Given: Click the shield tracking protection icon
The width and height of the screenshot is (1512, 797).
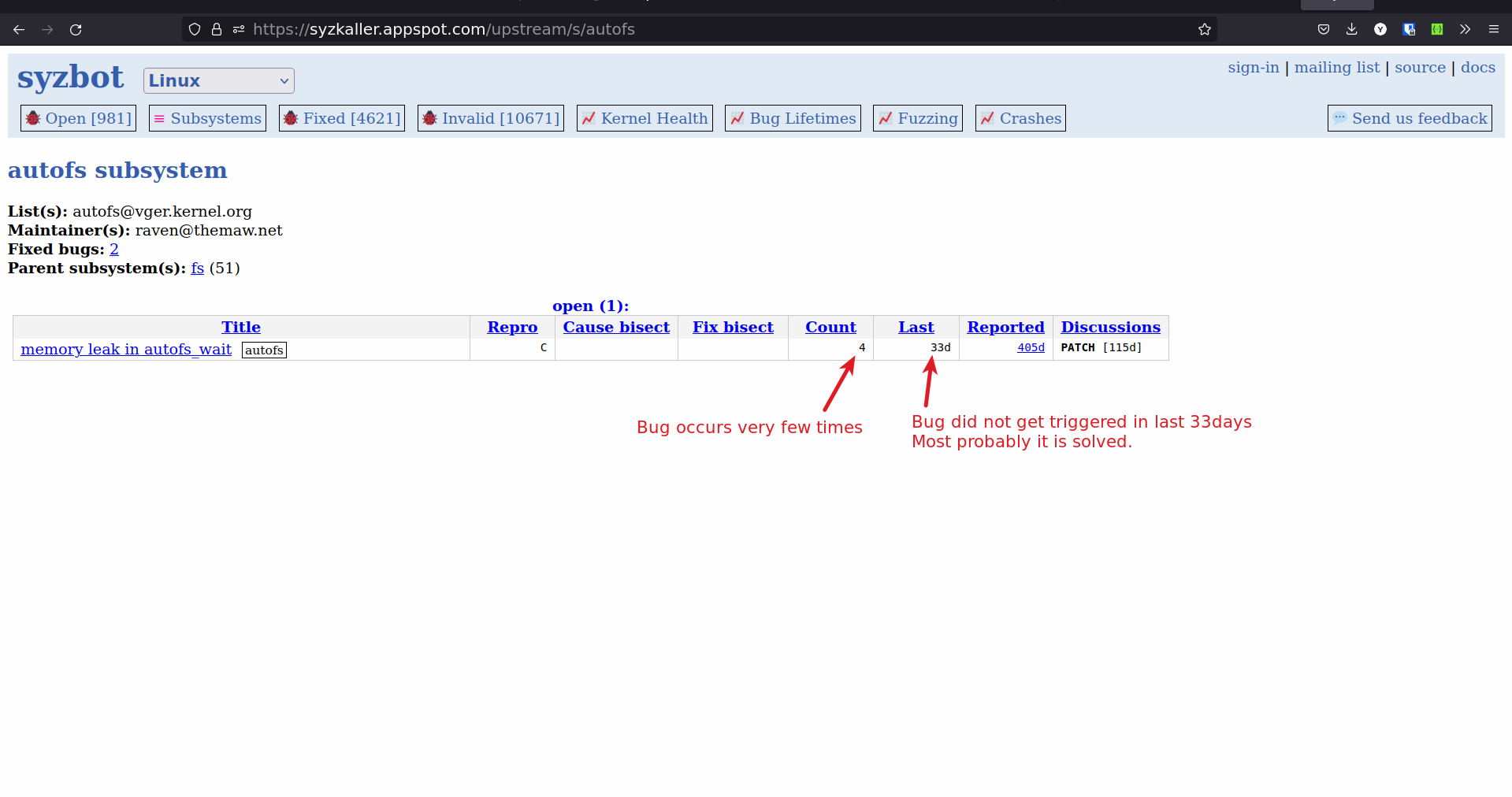Looking at the screenshot, I should coord(195,30).
